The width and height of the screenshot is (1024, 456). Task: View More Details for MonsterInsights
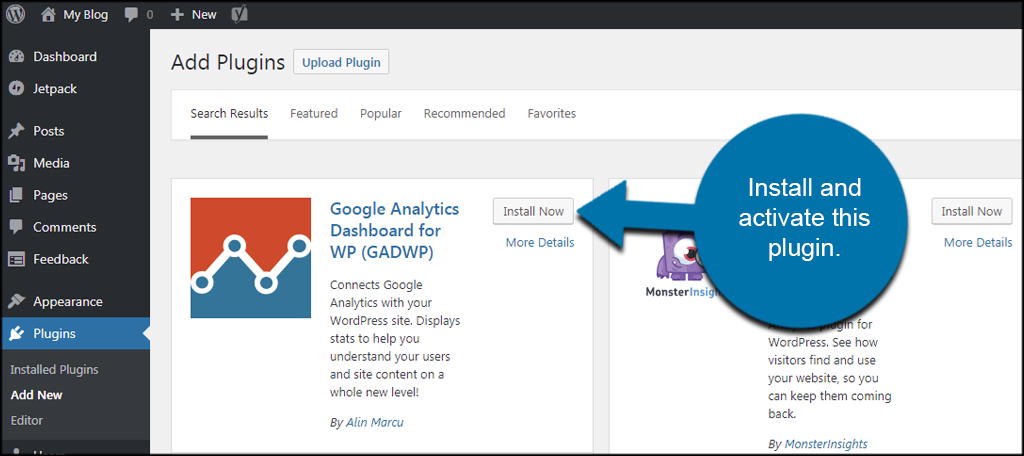(x=978, y=242)
